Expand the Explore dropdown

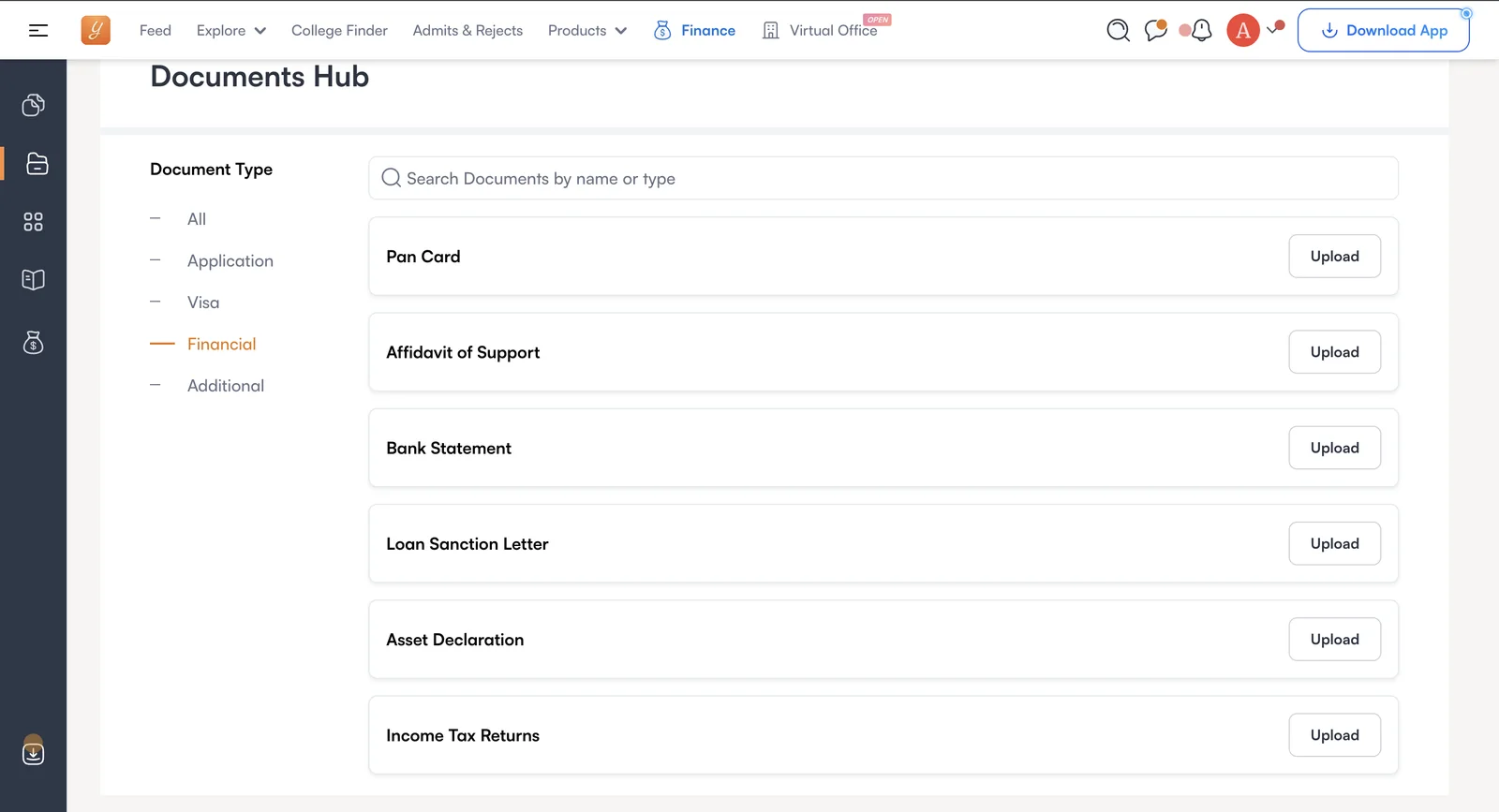[x=231, y=31]
